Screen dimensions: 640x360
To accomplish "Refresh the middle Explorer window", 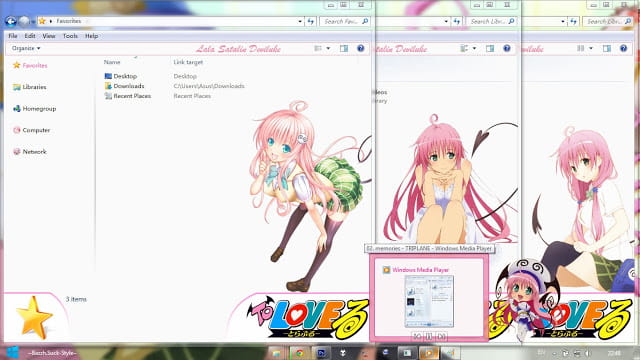I will (x=457, y=21).
